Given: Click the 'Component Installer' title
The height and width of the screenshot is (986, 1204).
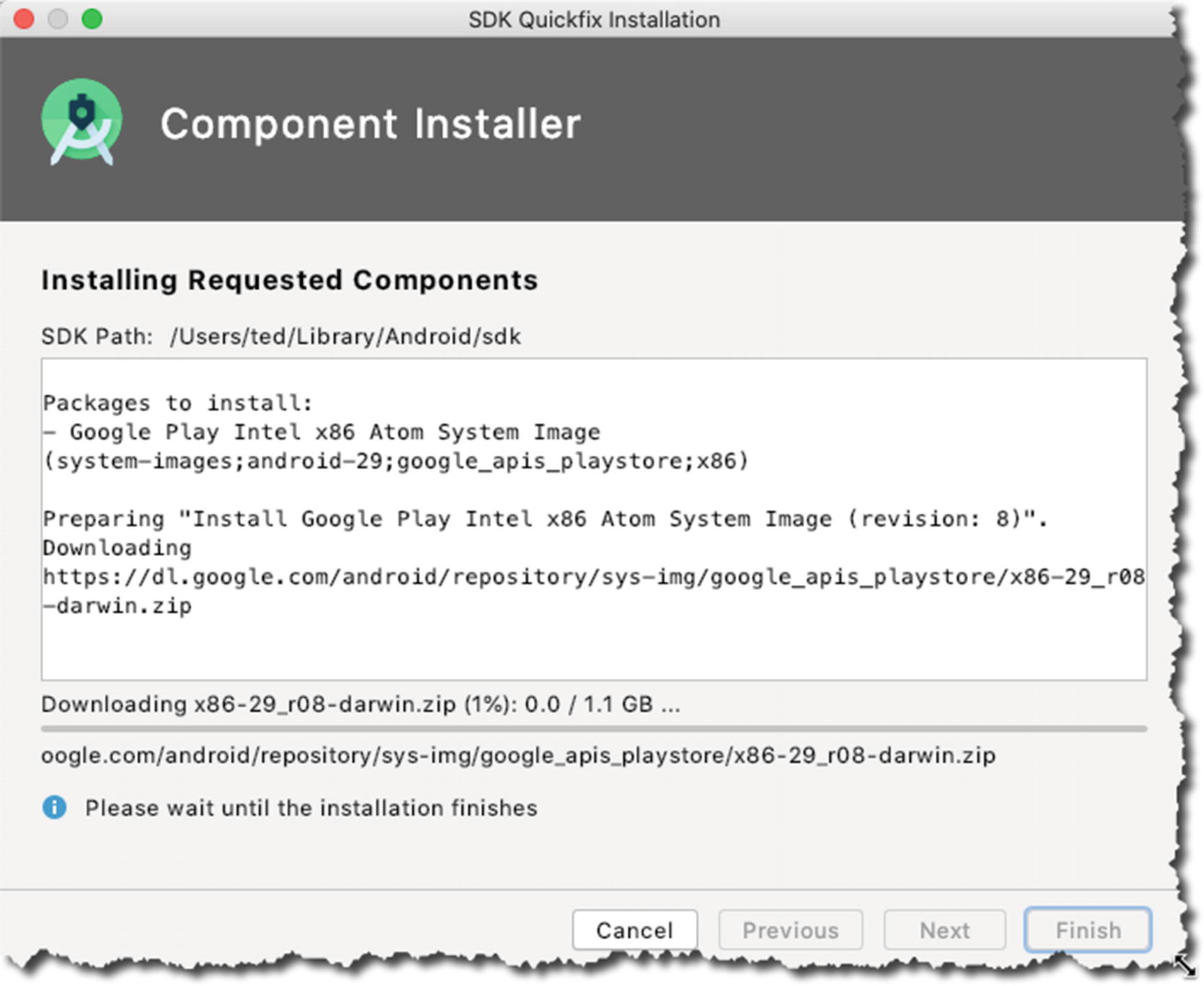Looking at the screenshot, I should pos(371,124).
